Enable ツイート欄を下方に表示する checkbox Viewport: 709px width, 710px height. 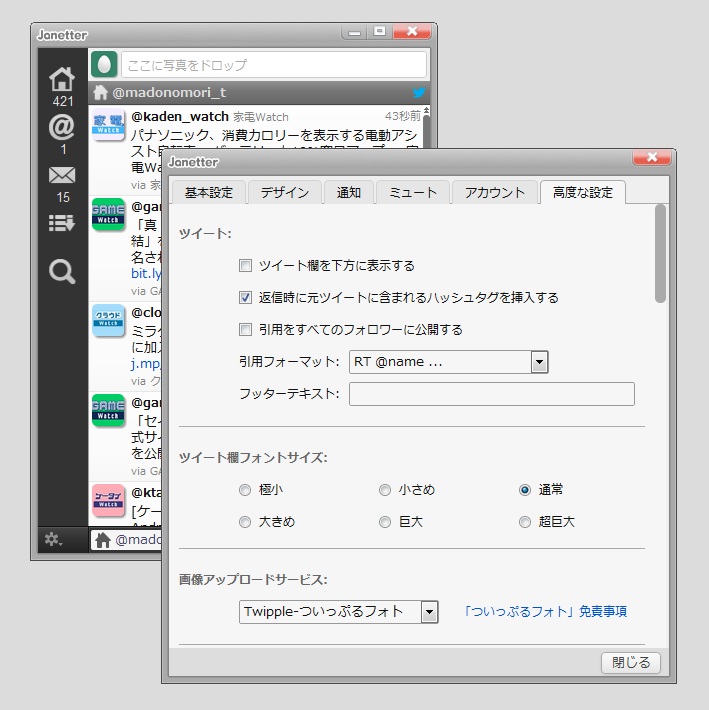(245, 265)
